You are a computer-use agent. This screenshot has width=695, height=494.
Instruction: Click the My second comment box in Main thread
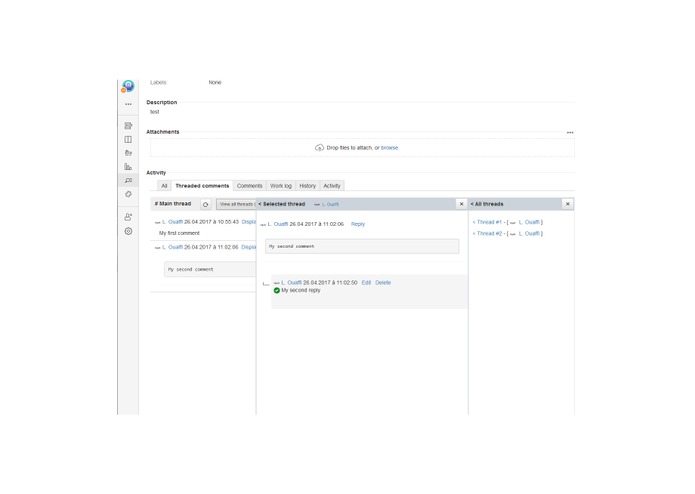[210, 269]
